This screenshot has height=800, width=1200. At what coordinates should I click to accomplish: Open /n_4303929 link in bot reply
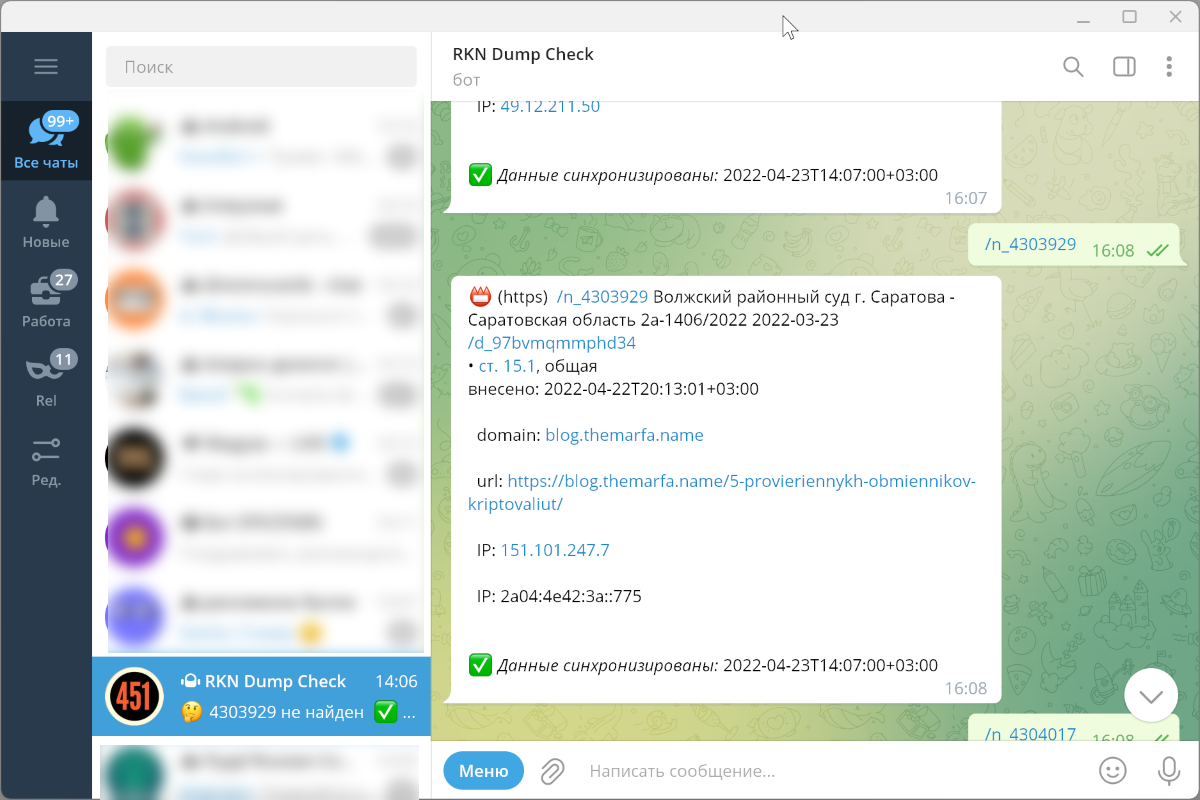point(603,297)
